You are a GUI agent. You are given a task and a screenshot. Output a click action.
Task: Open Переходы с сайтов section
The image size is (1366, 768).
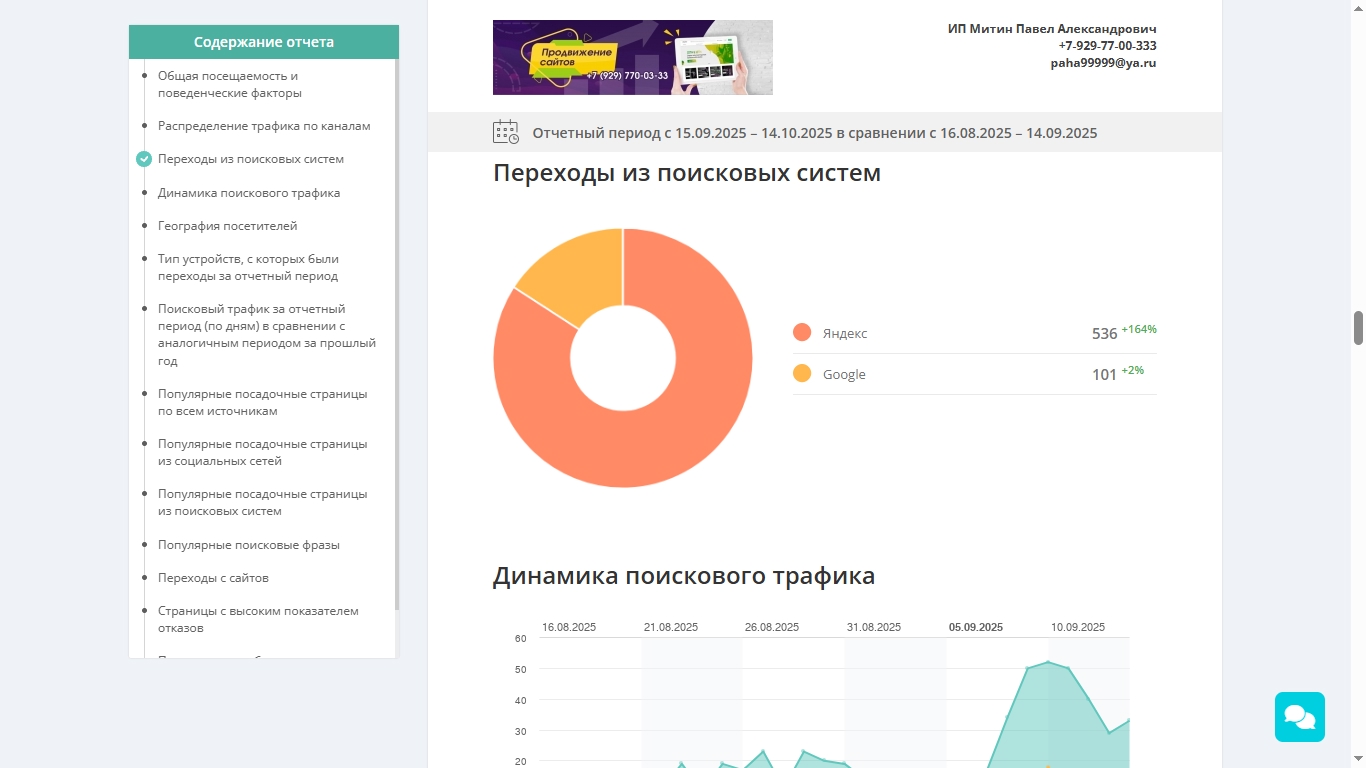pyautogui.click(x=213, y=578)
